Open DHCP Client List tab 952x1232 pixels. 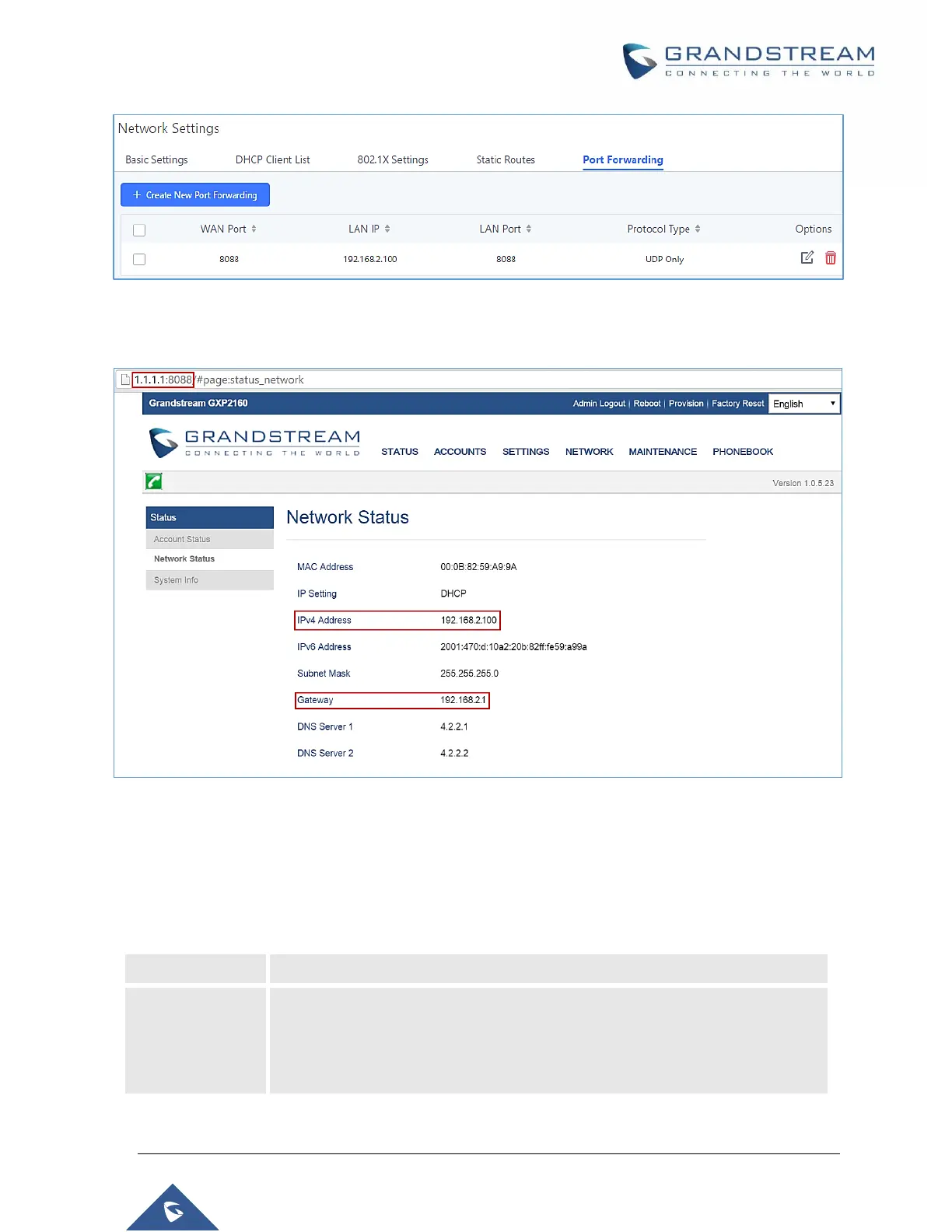pyautogui.click(x=273, y=159)
